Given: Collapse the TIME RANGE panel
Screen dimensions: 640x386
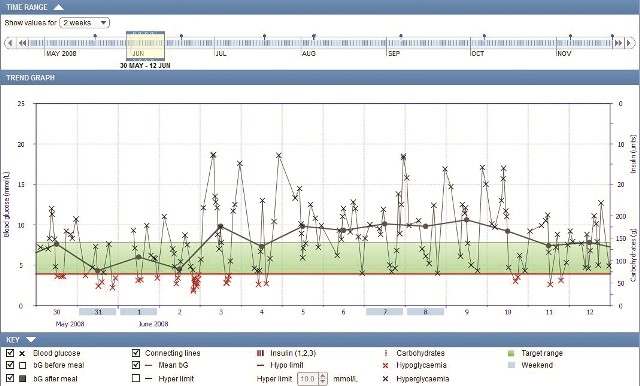Looking at the screenshot, I should tap(59, 7).
